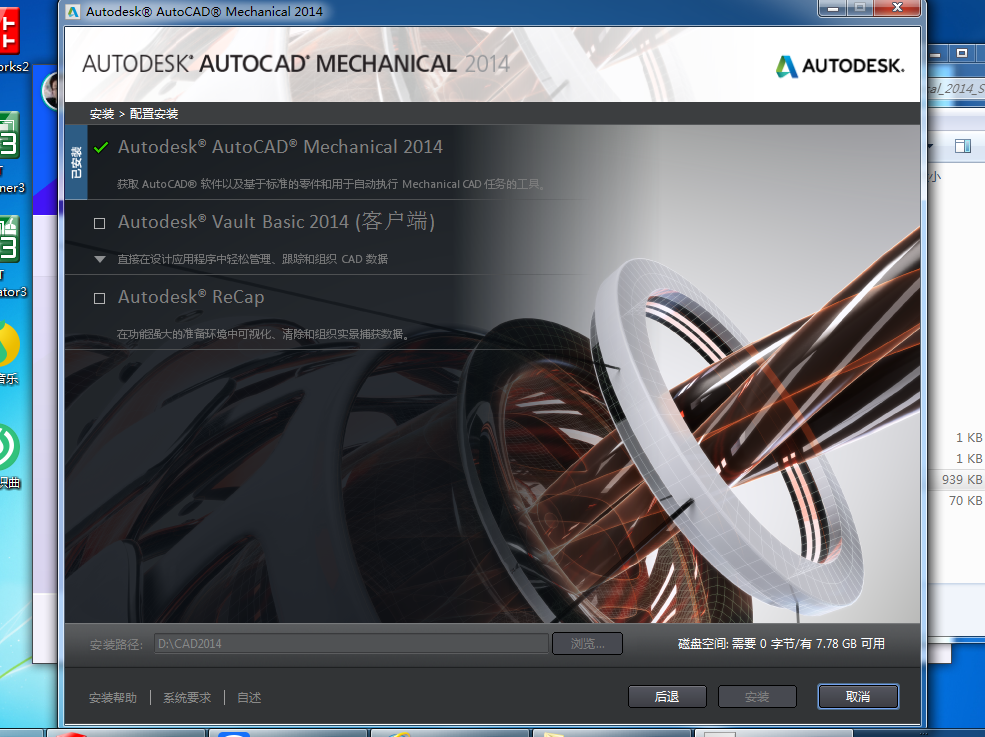Click the Autodesk logo in the header
This screenshot has width=985, height=737.
840,66
